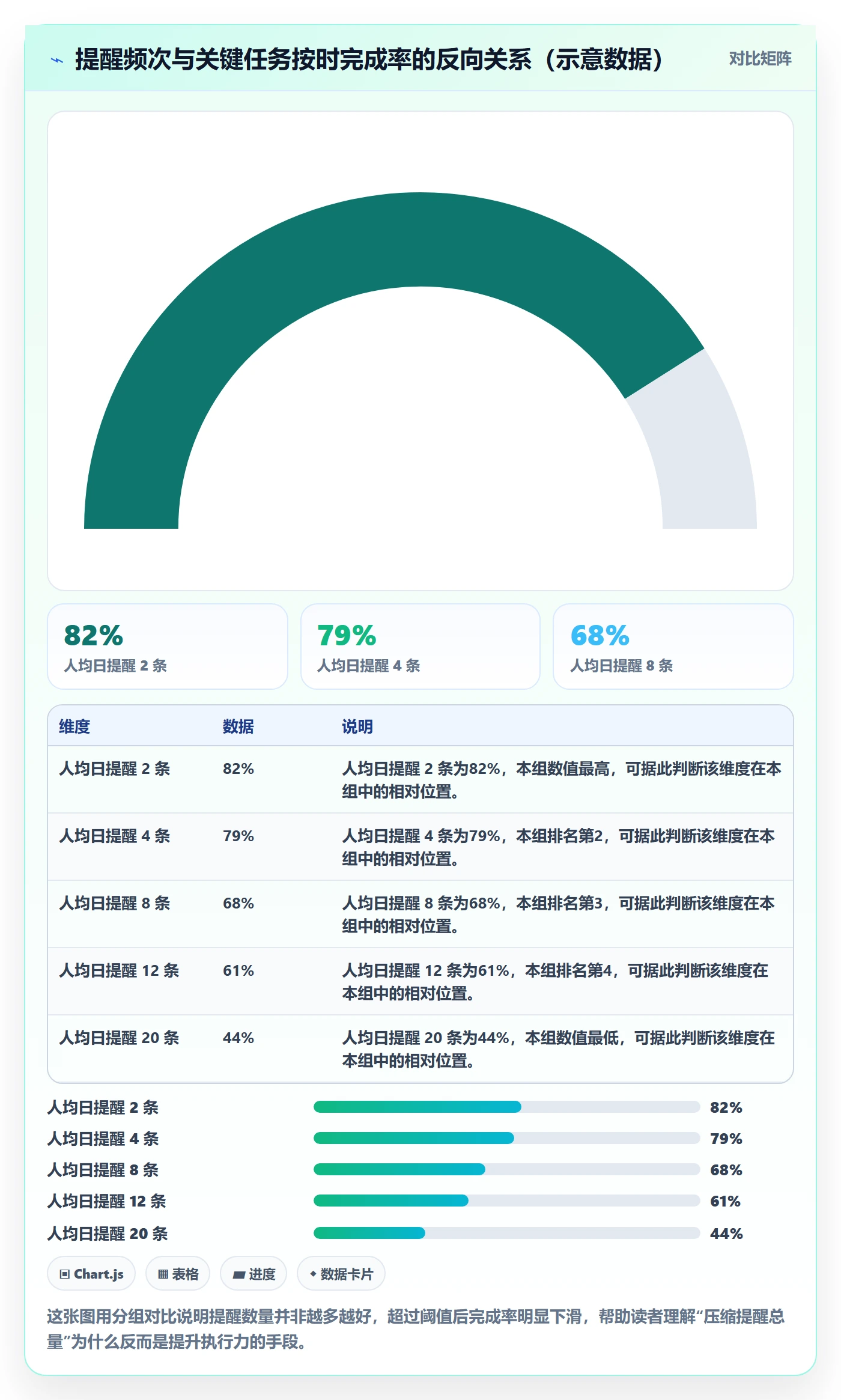Click the 对比矩阵 label in header
The height and width of the screenshot is (1400, 841).
pos(760,59)
